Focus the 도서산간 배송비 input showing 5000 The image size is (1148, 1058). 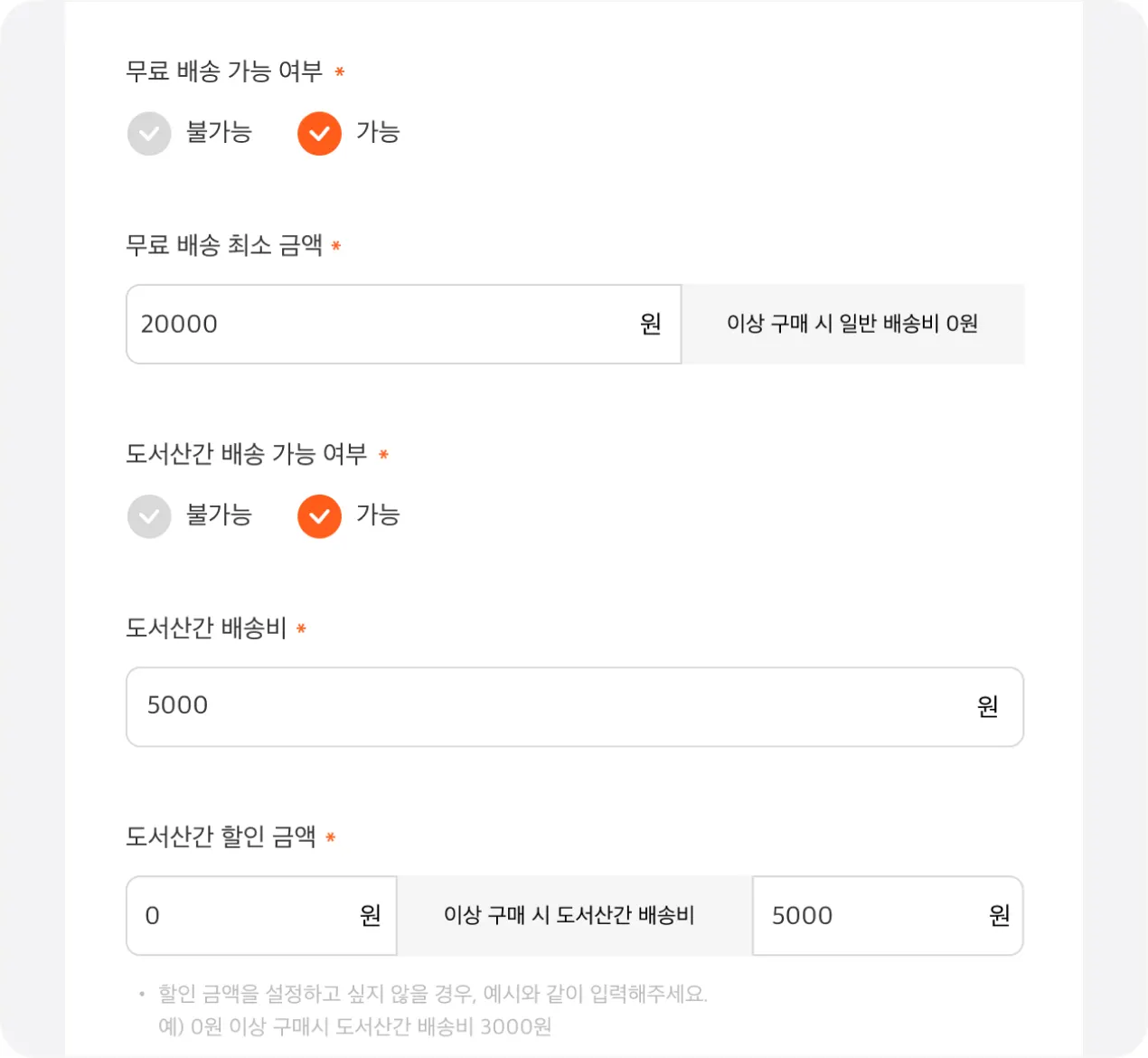click(x=542, y=706)
